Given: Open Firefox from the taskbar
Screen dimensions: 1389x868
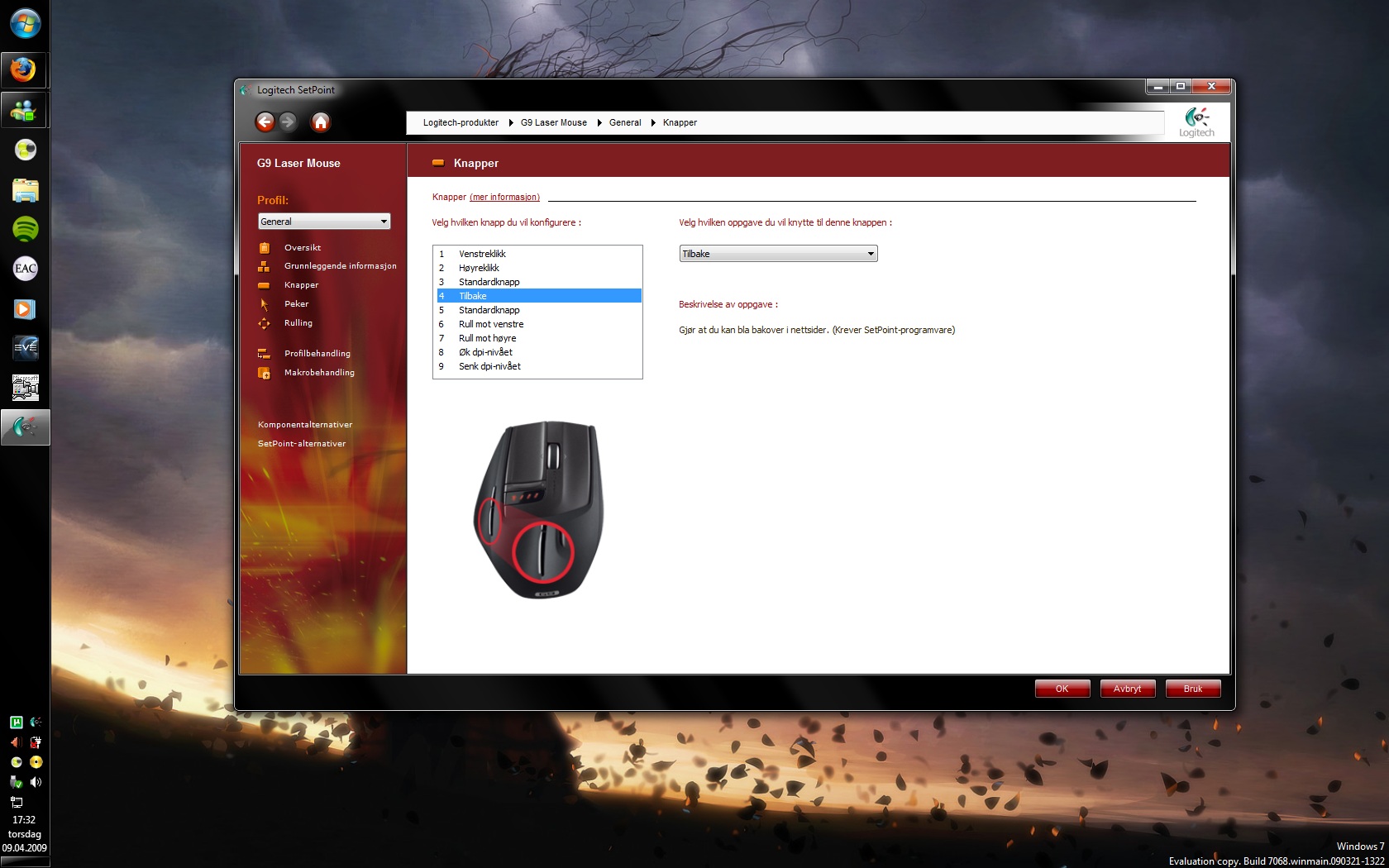Looking at the screenshot, I should [x=24, y=70].
